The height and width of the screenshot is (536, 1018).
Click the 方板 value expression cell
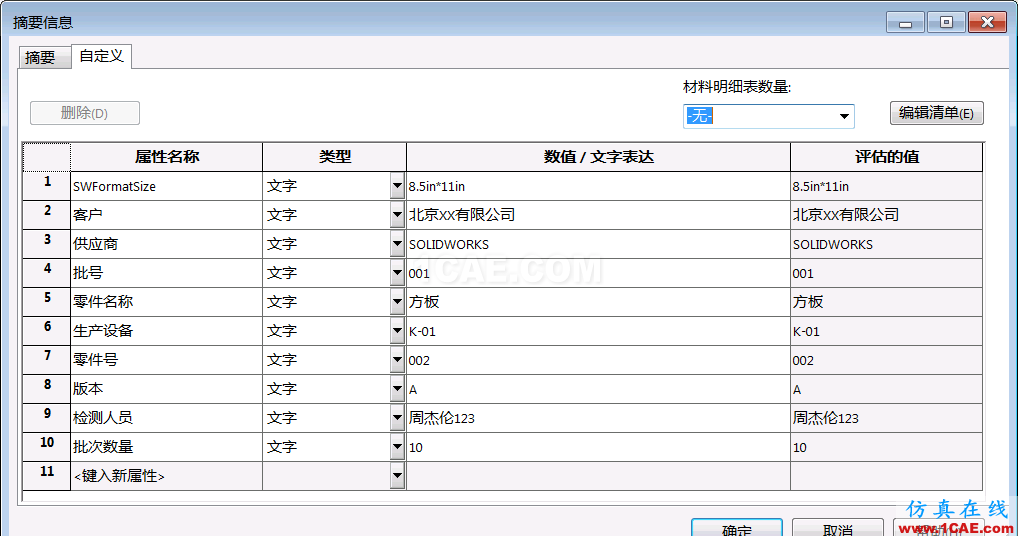point(598,302)
